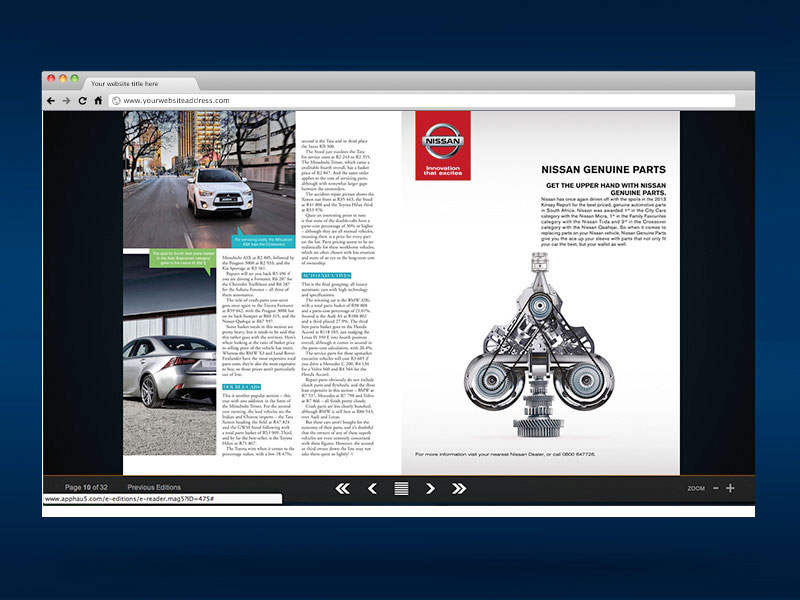Open the table of contents list icon
Viewport: 800px width, 600px height.
click(401, 488)
